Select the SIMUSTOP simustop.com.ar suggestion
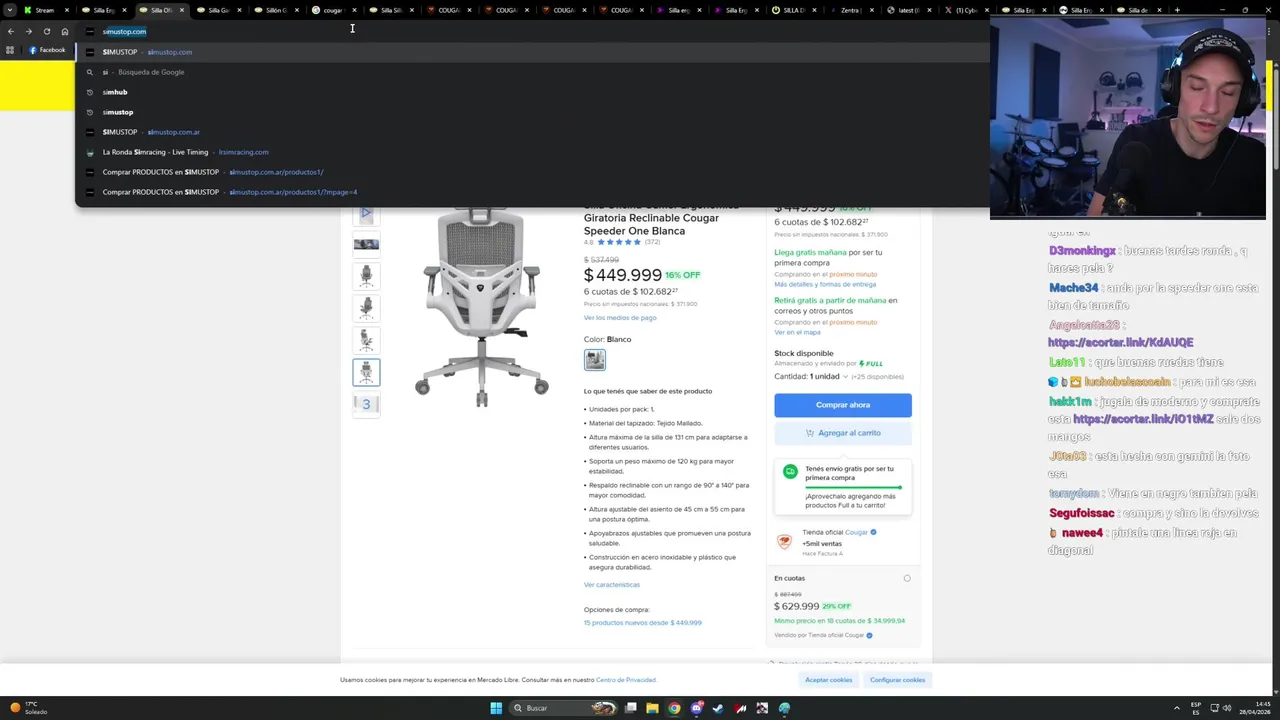 532,132
